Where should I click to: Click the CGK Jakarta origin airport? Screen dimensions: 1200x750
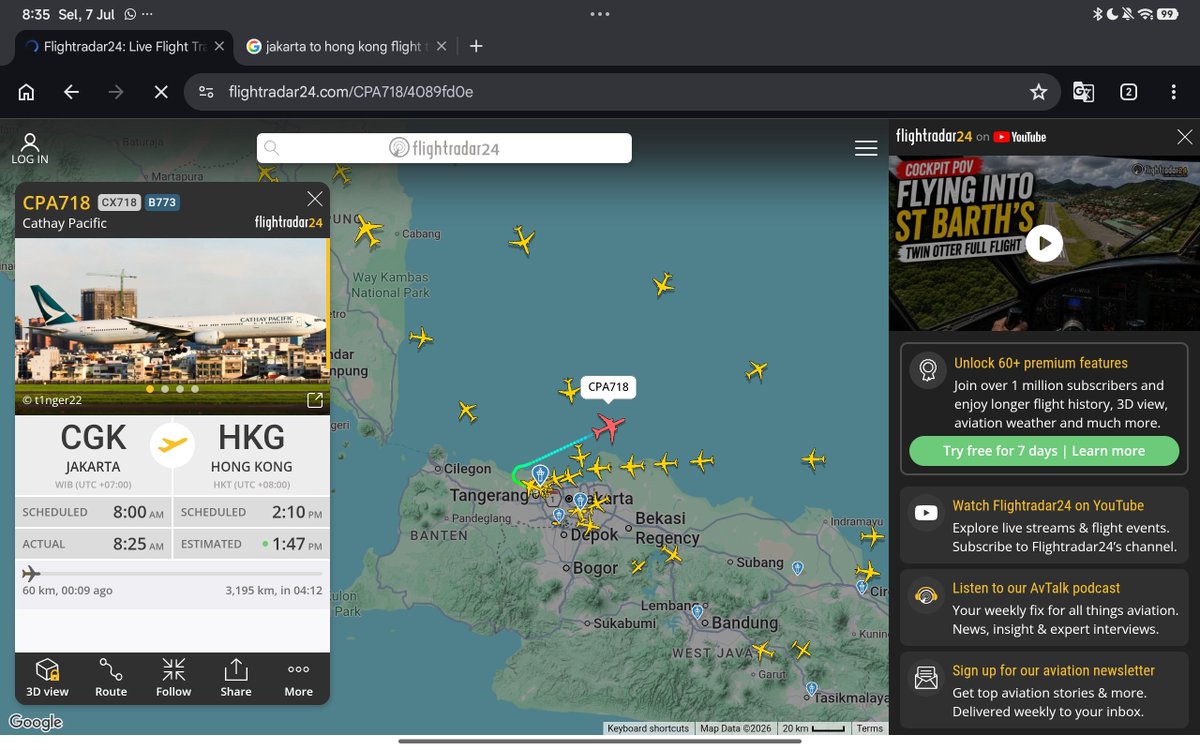click(94, 447)
